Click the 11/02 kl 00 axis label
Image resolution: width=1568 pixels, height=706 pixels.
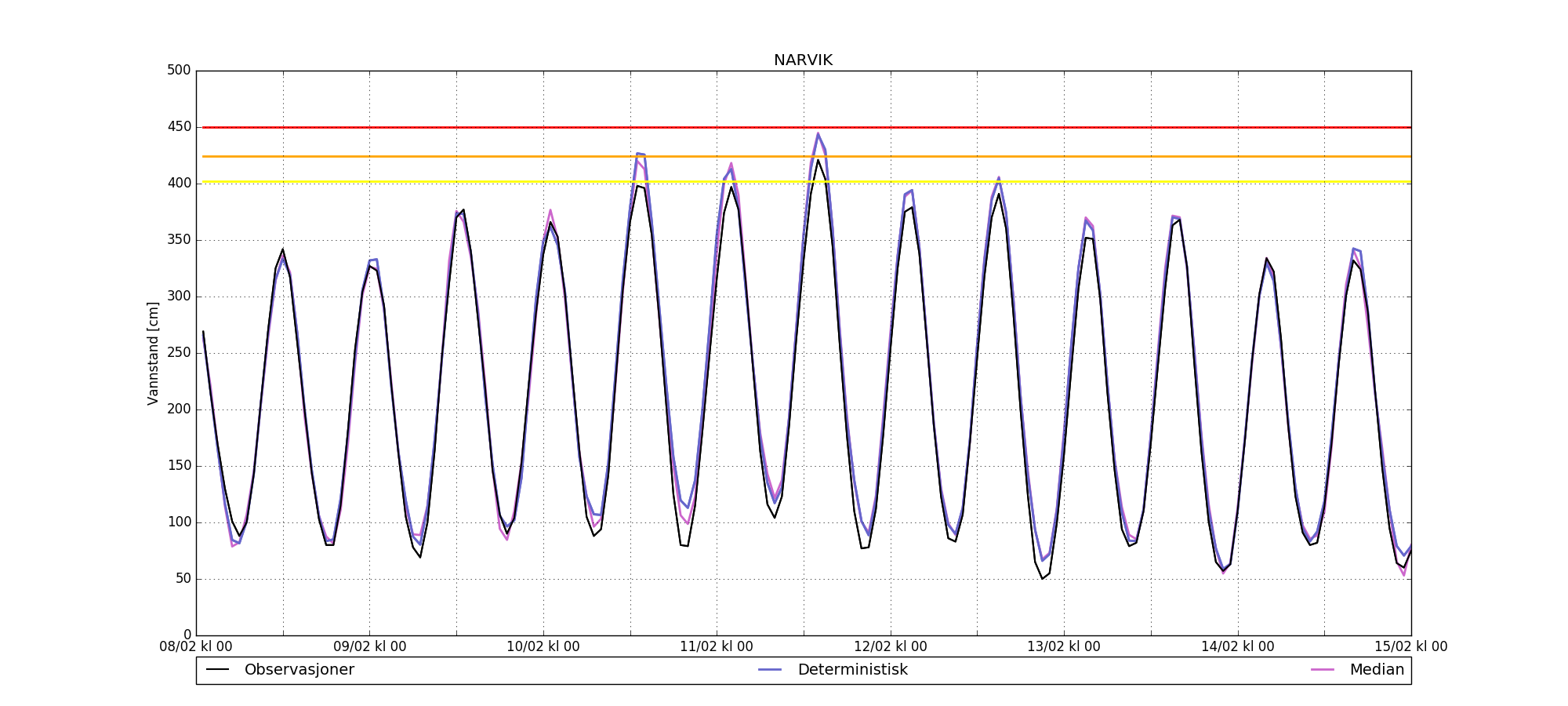pos(717,647)
